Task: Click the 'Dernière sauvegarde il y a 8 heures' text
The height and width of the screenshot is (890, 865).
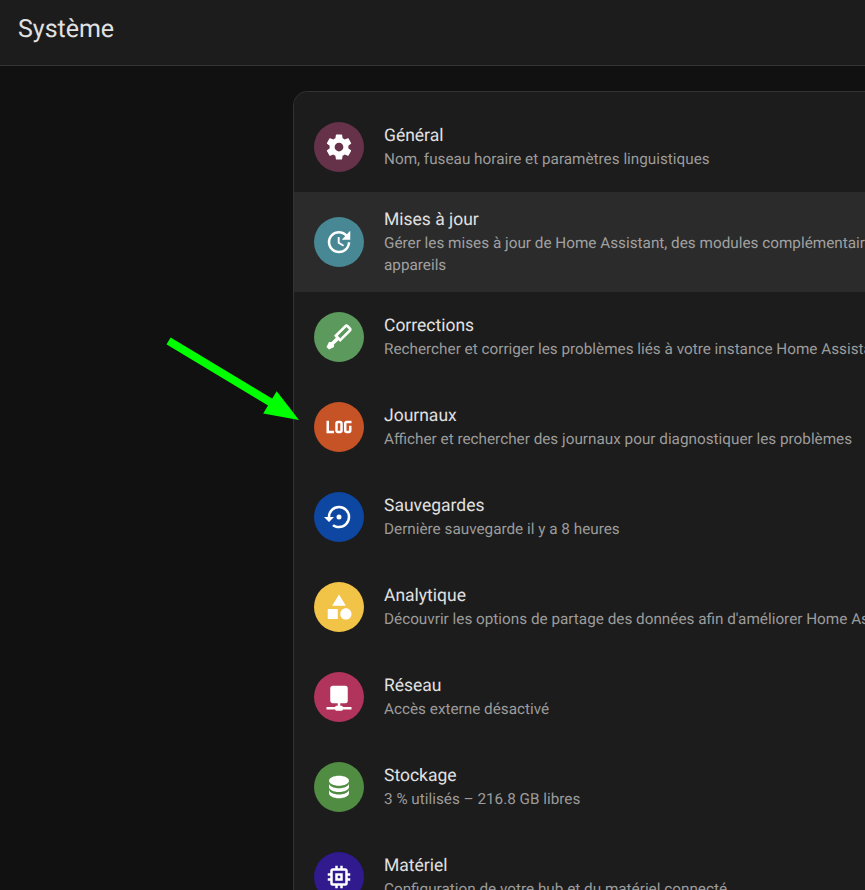Action: pyautogui.click(x=501, y=529)
